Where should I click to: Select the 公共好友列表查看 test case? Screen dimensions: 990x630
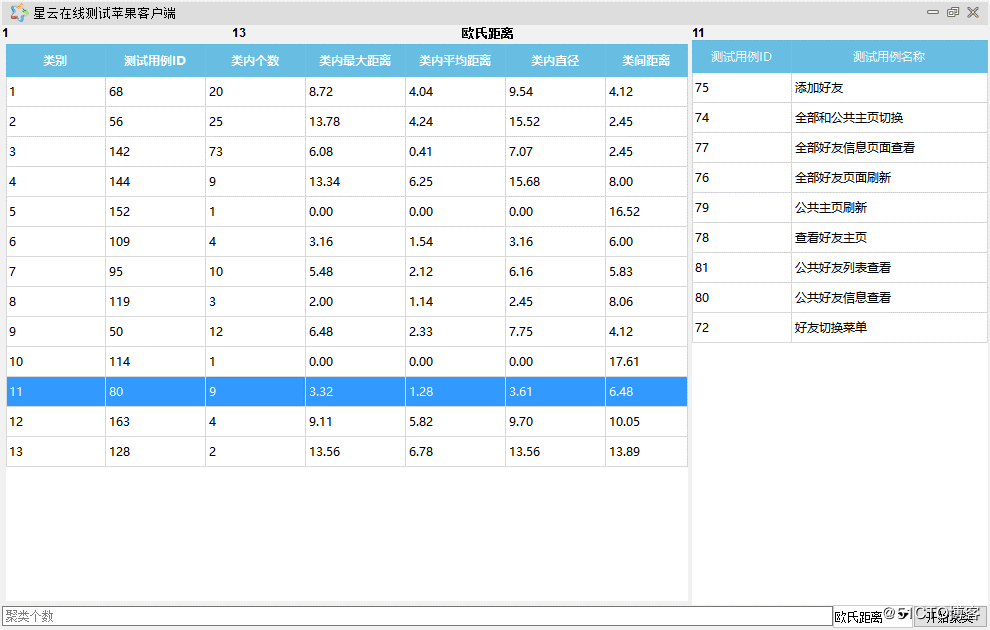click(889, 268)
